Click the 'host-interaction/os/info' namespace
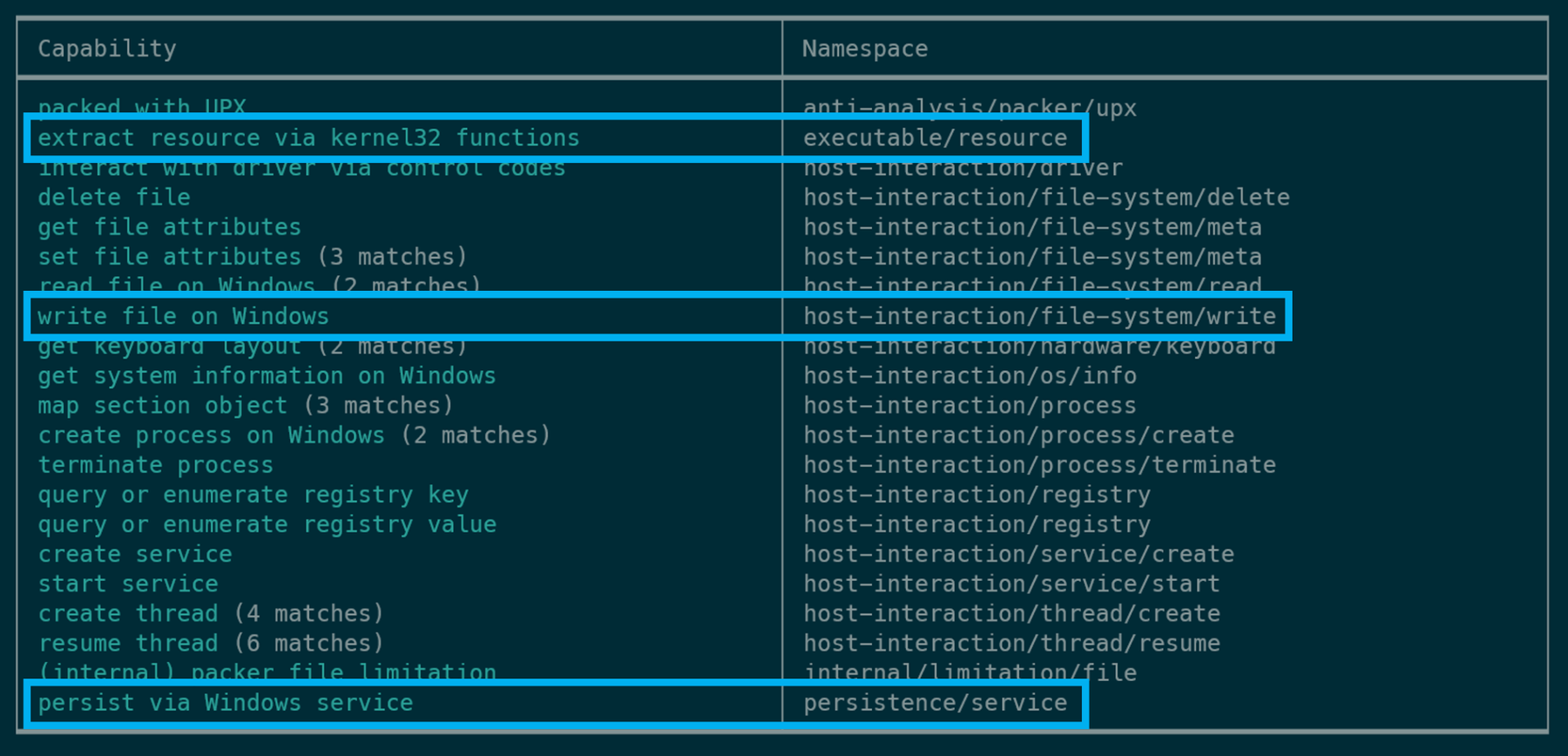 point(970,376)
